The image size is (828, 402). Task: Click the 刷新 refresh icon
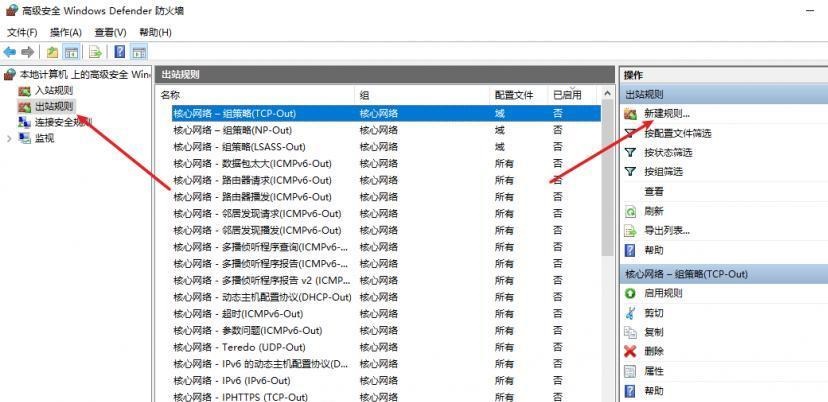[631, 211]
